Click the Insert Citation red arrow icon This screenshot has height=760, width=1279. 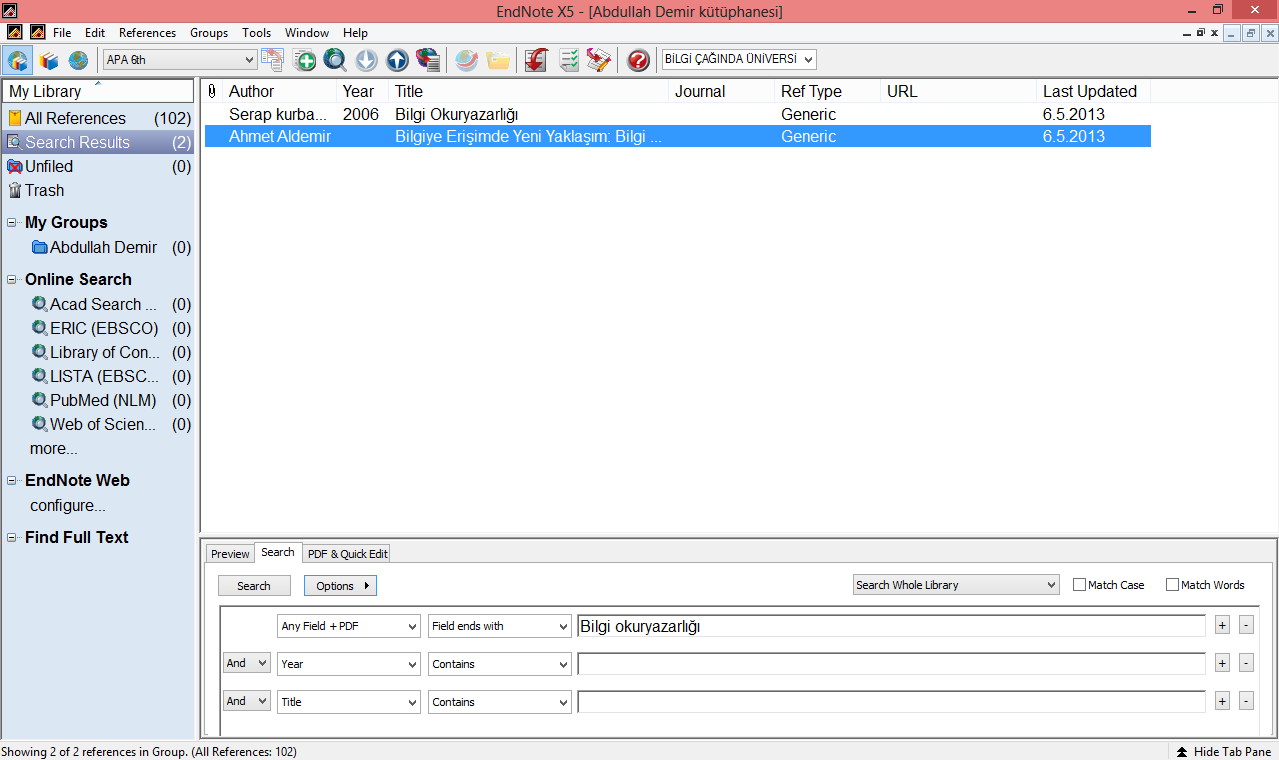point(536,60)
